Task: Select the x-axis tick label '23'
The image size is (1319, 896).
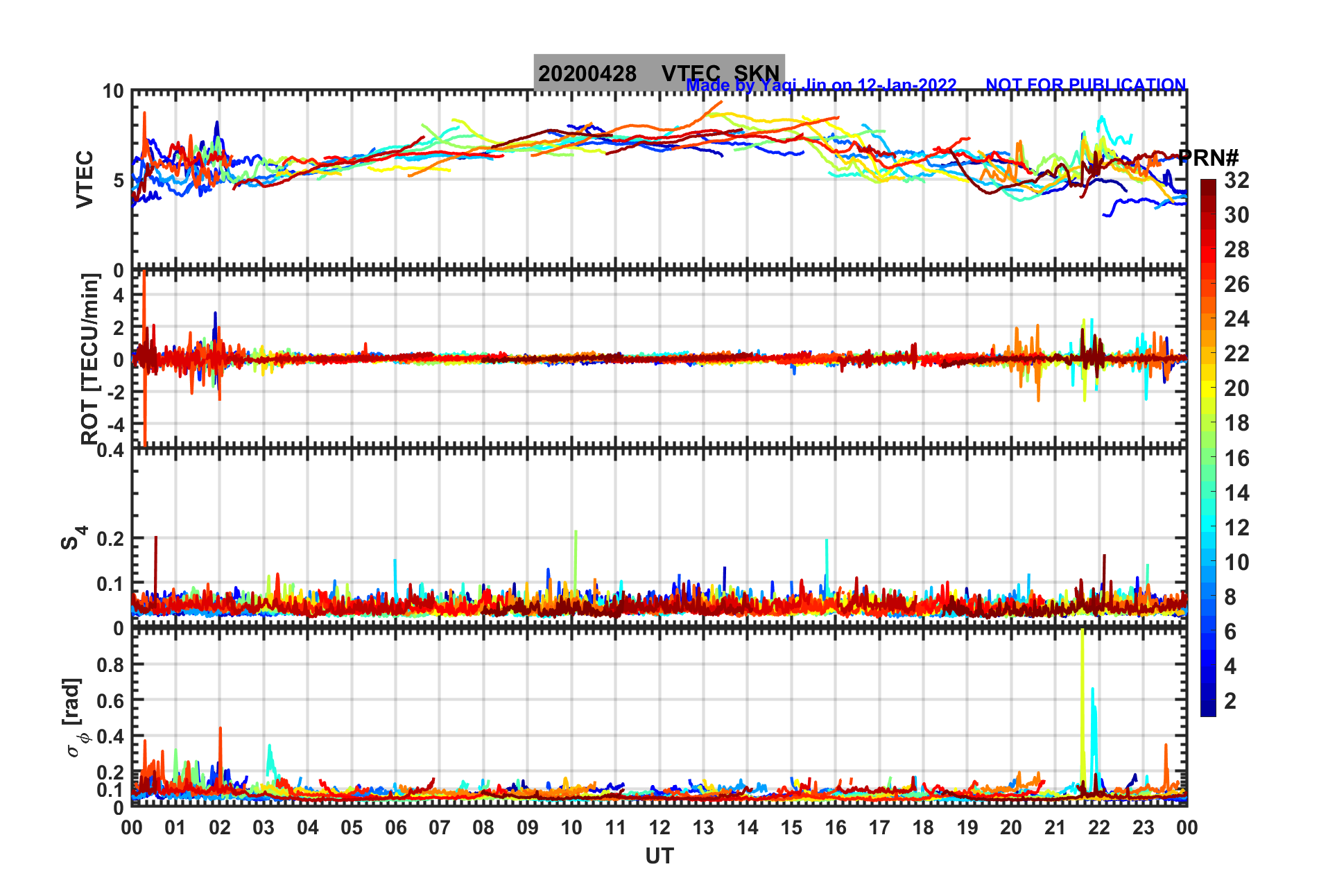Action: click(1144, 827)
